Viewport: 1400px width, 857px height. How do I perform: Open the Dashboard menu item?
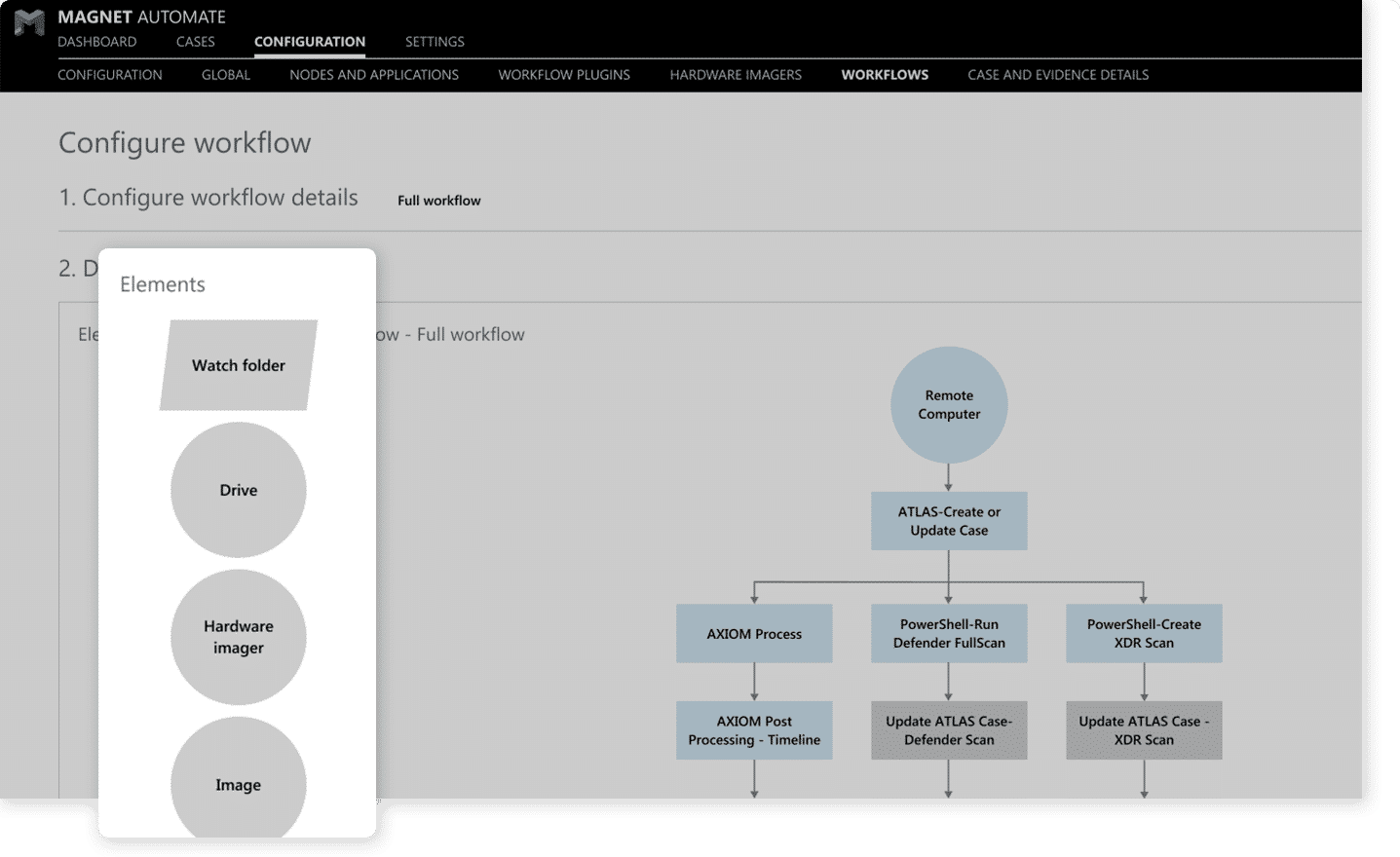97,42
